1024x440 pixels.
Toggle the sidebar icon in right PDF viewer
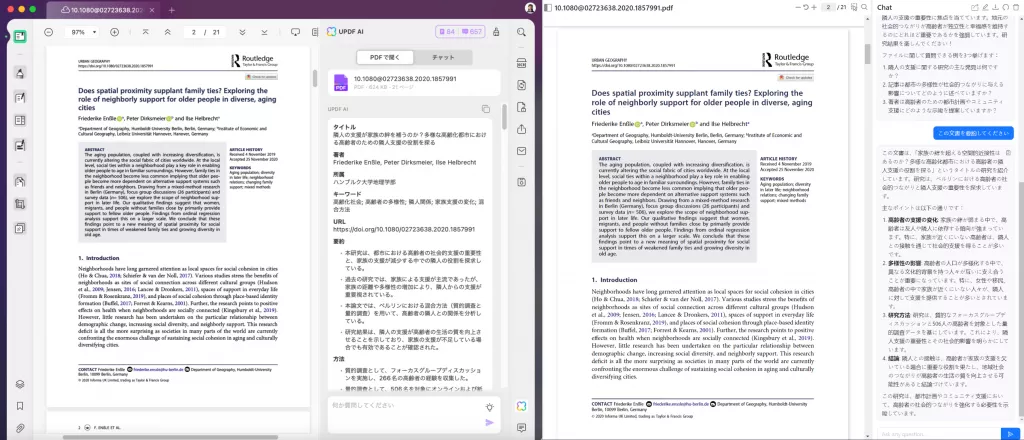click(x=547, y=7)
